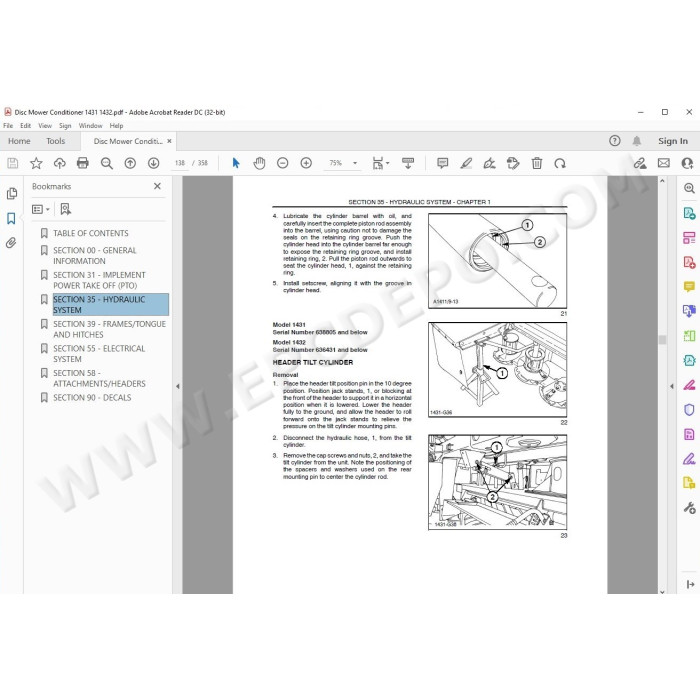Open SECTION 39 - FRAMES/TONGUE AND HITCHES bookmark
The height and width of the screenshot is (700, 700).
tap(109, 329)
